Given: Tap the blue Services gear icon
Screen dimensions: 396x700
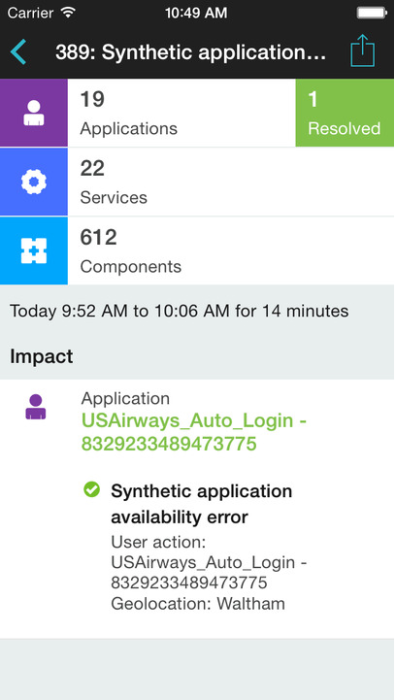Looking at the screenshot, I should pyautogui.click(x=34, y=182).
